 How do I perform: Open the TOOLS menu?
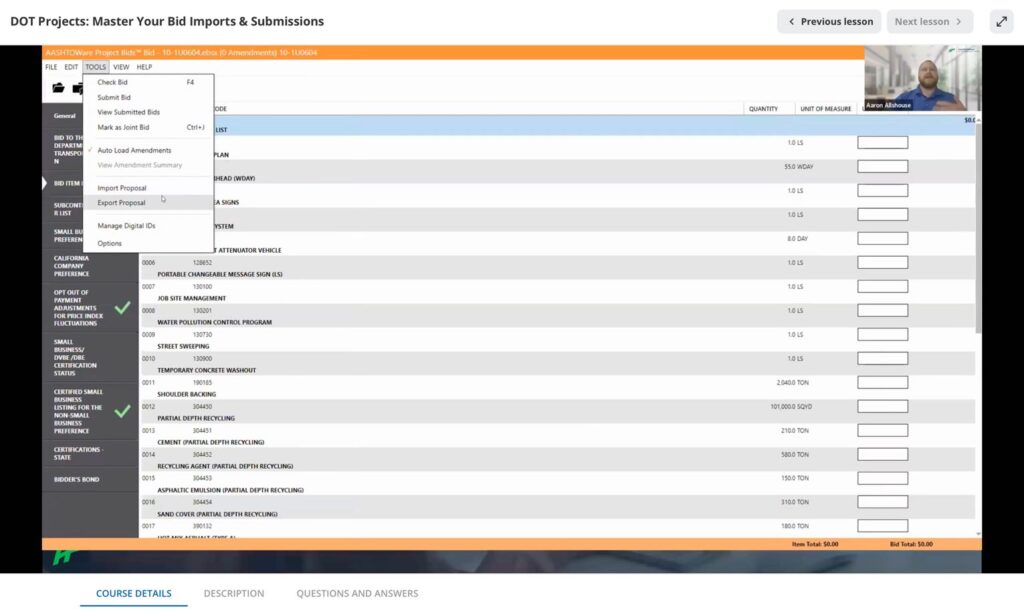tap(95, 67)
